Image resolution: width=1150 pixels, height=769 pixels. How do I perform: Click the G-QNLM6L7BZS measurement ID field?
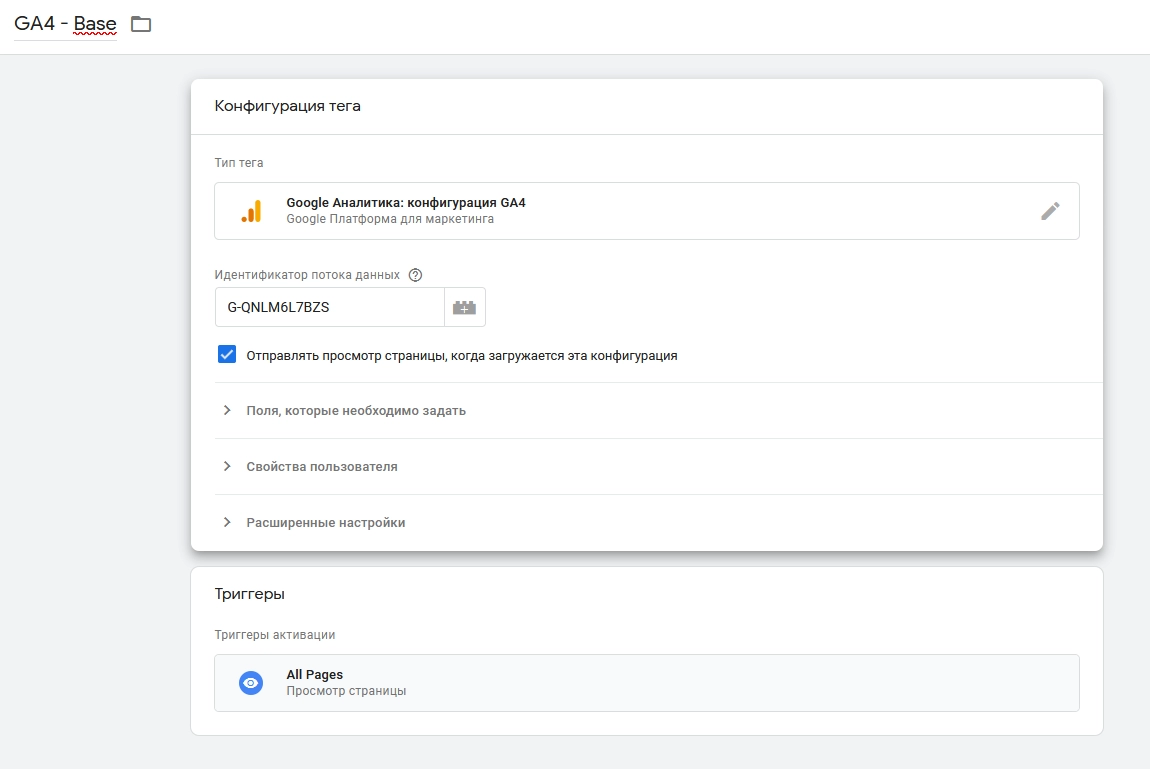point(329,307)
